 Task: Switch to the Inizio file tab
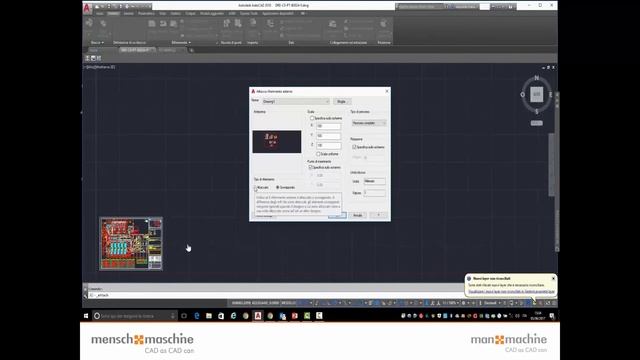pyautogui.click(x=94, y=50)
